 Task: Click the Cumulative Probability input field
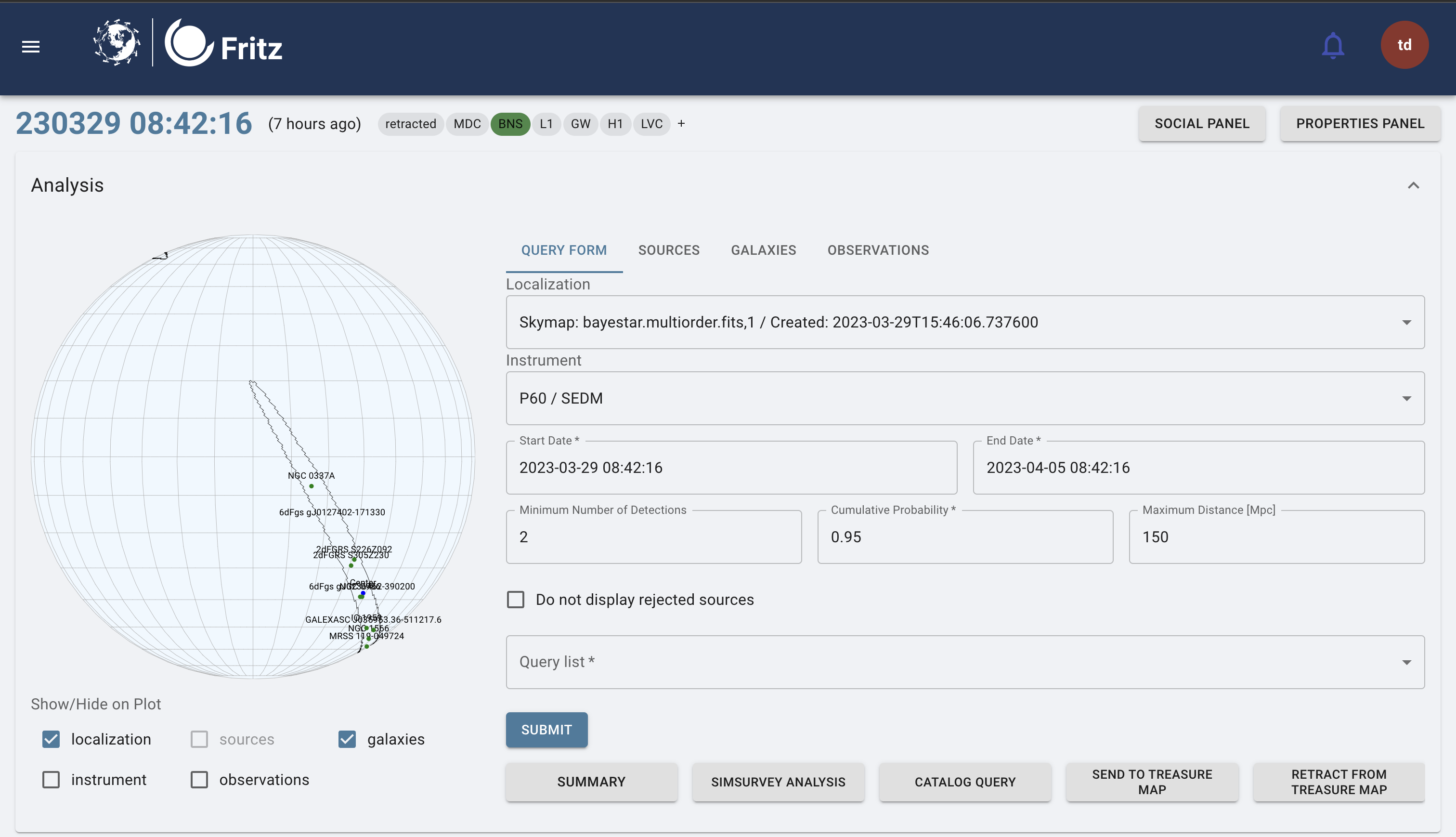coord(965,537)
